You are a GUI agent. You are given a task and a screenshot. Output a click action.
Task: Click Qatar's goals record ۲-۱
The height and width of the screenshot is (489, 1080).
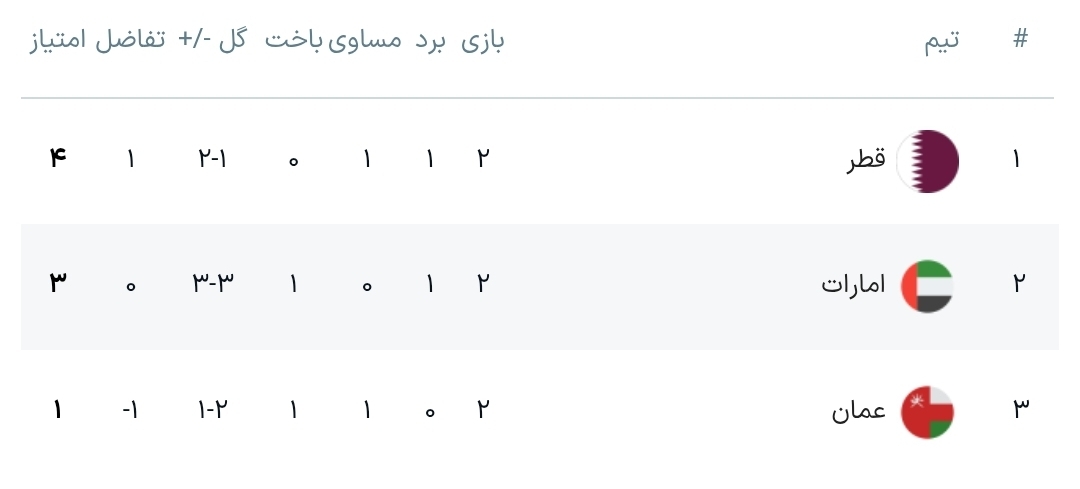pyautogui.click(x=213, y=159)
